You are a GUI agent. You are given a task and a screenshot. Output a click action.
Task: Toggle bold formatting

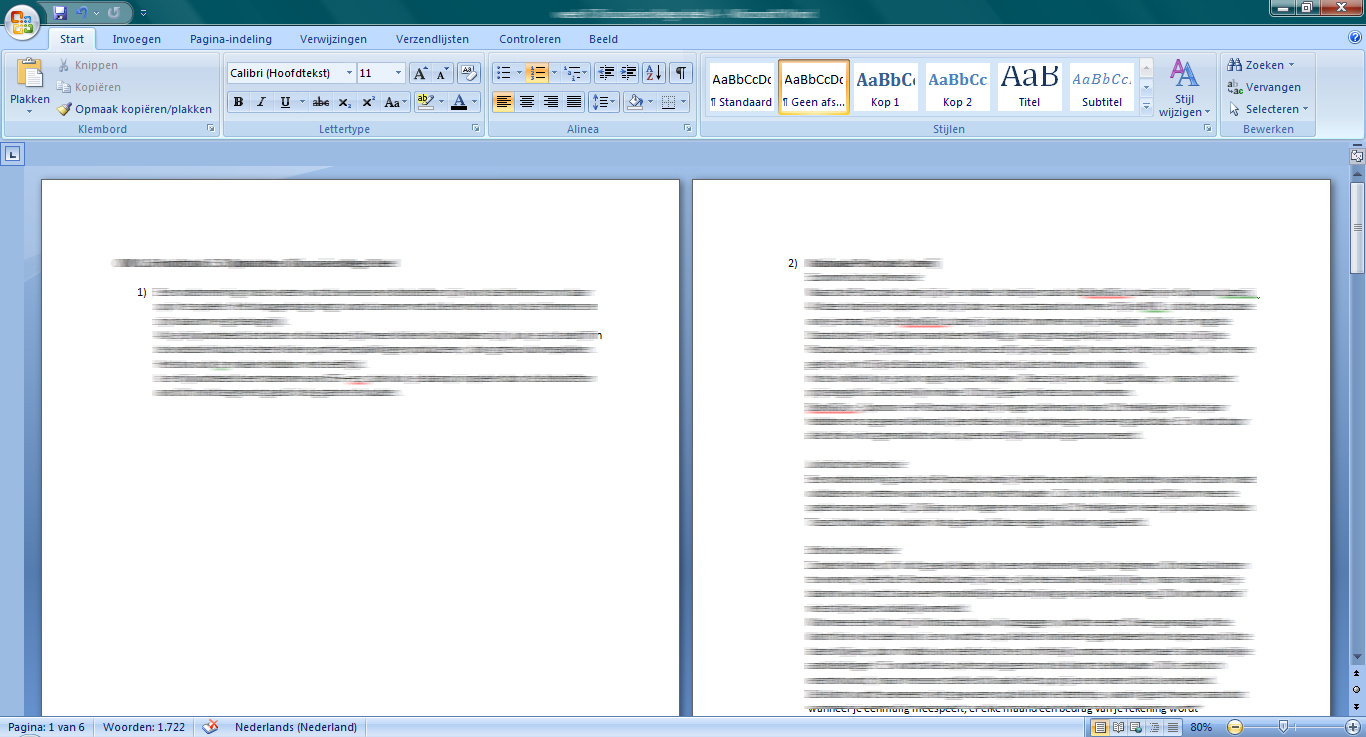[238, 102]
